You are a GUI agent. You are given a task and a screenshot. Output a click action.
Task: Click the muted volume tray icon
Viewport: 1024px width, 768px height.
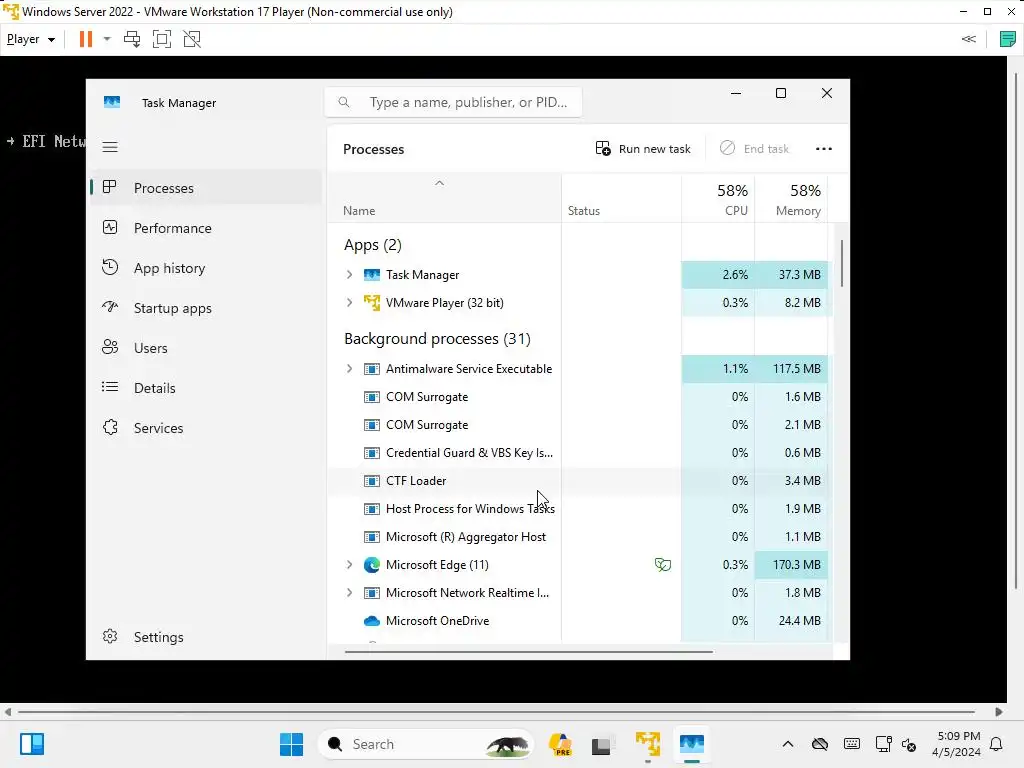point(909,744)
